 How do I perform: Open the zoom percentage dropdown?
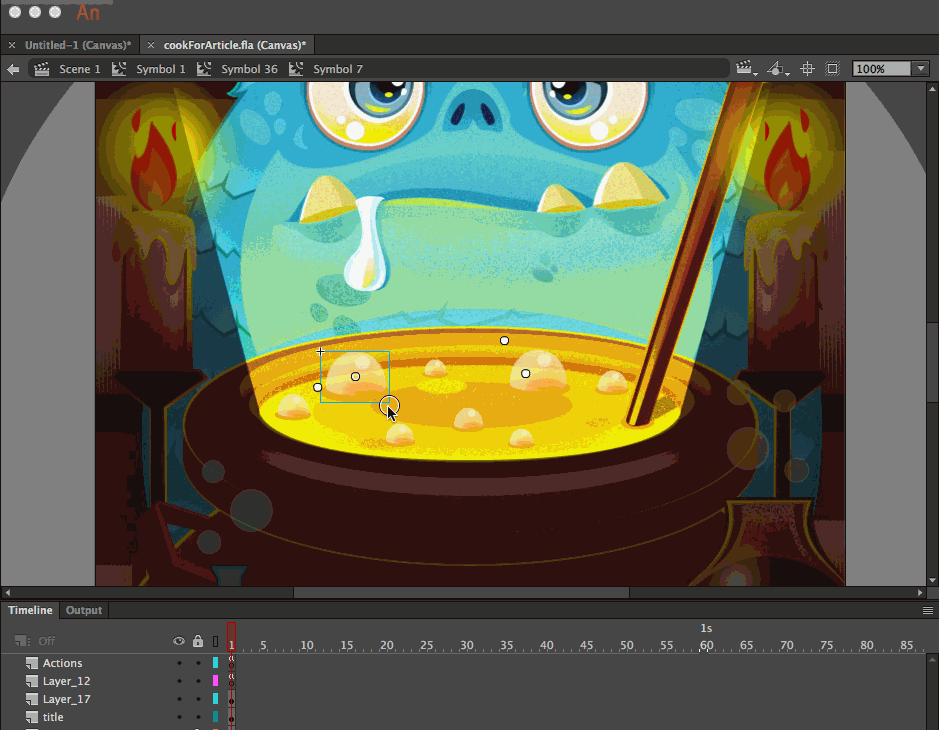[x=919, y=68]
